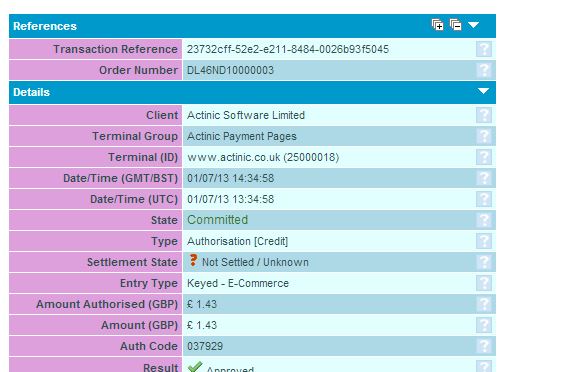Click the Keyed - E-Commerce value
This screenshot has height=372, width=570.
238,283
